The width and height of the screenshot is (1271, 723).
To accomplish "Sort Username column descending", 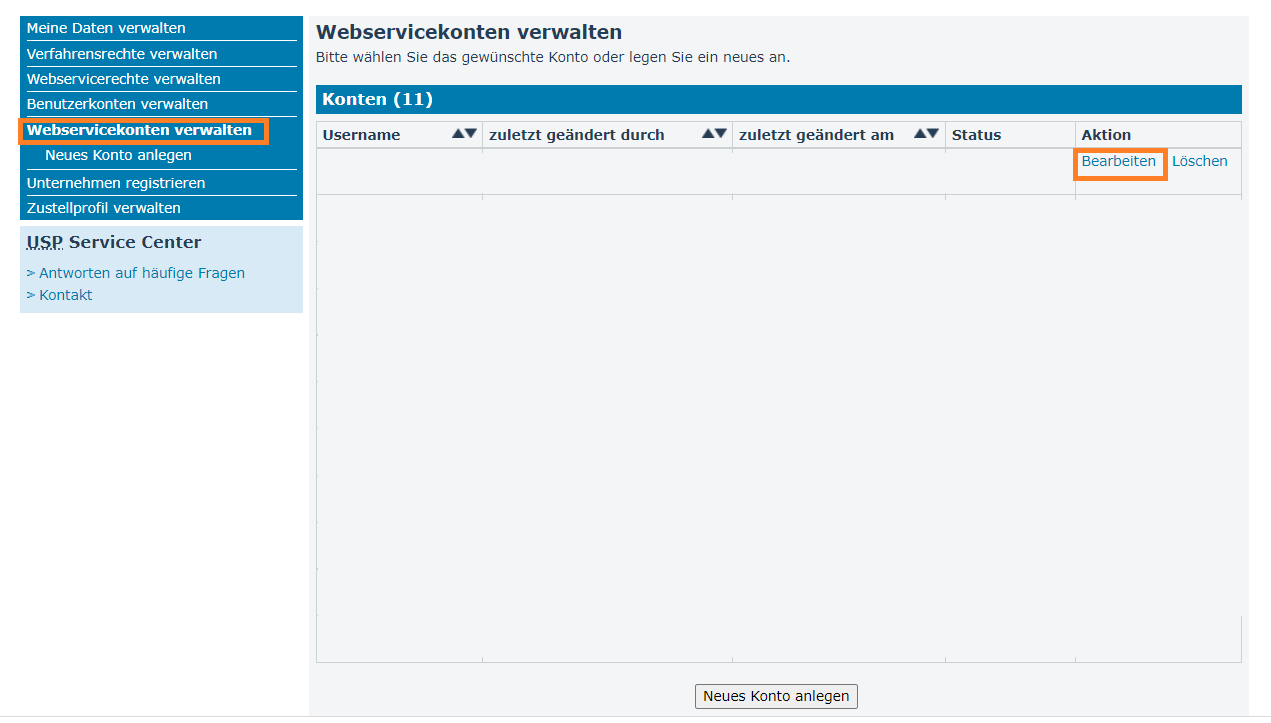I will (x=471, y=133).
